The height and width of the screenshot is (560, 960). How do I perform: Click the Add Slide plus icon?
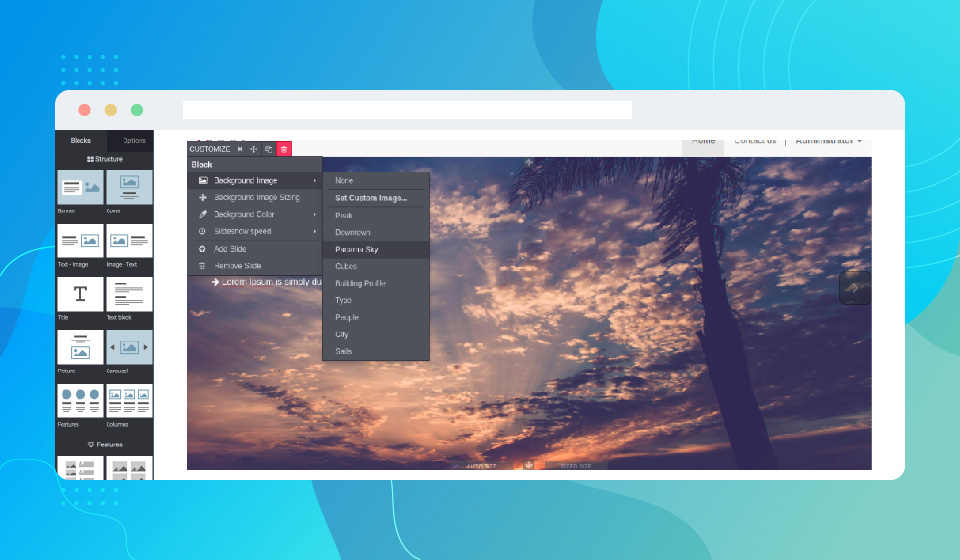pos(203,249)
